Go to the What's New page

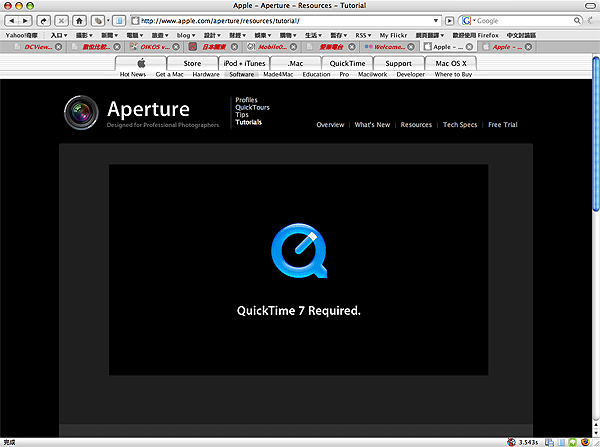tap(372, 124)
